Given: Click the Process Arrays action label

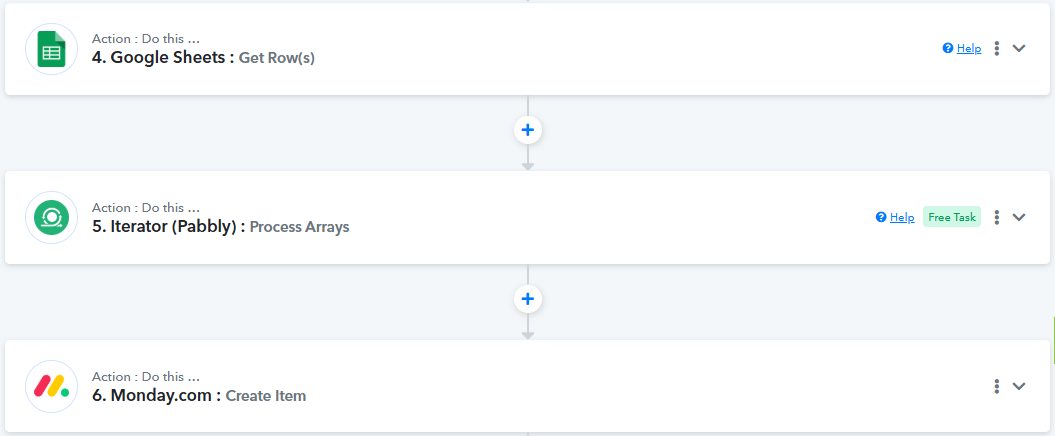Looking at the screenshot, I should pyautogui.click(x=299, y=227).
